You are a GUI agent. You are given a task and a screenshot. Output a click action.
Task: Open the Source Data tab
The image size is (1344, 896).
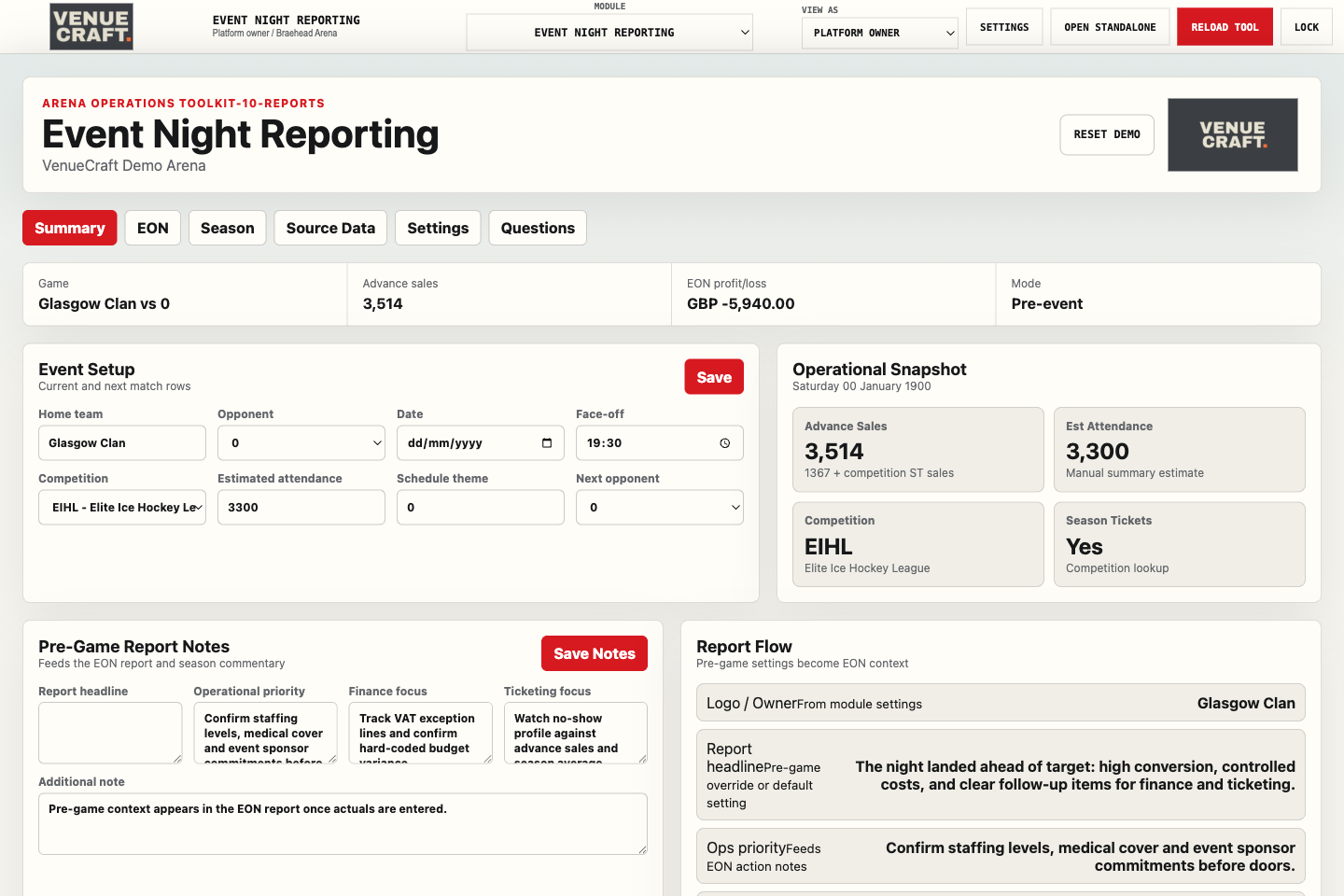(x=330, y=228)
